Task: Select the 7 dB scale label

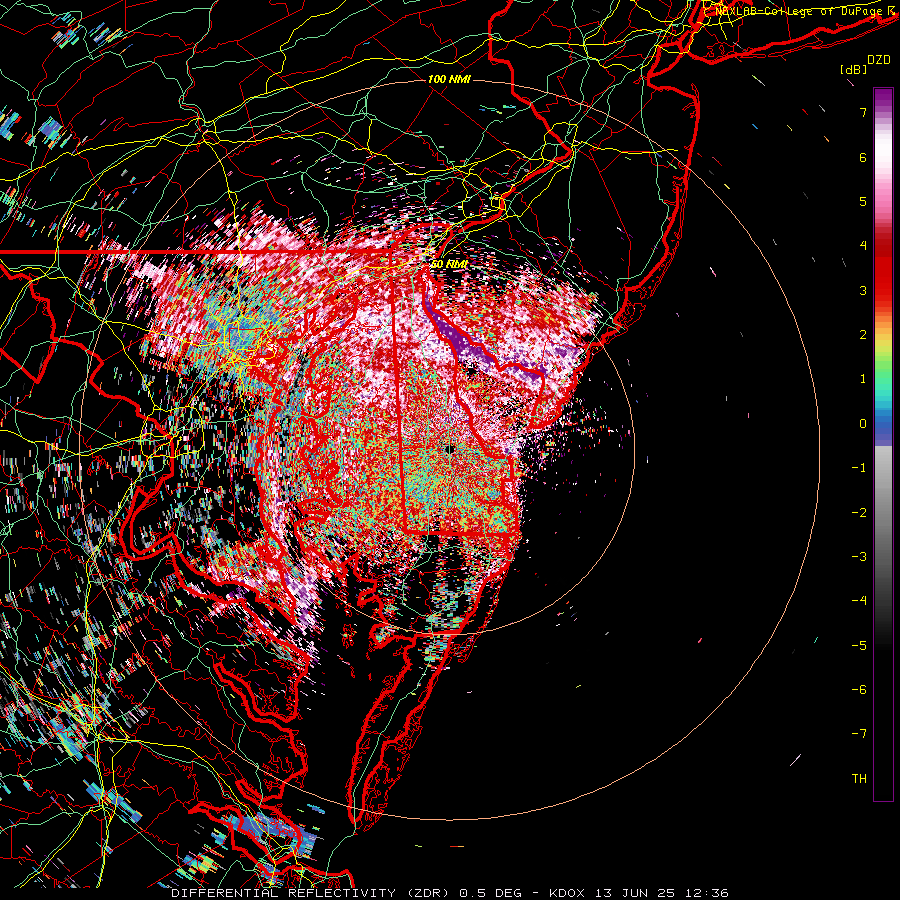Action: click(x=863, y=112)
